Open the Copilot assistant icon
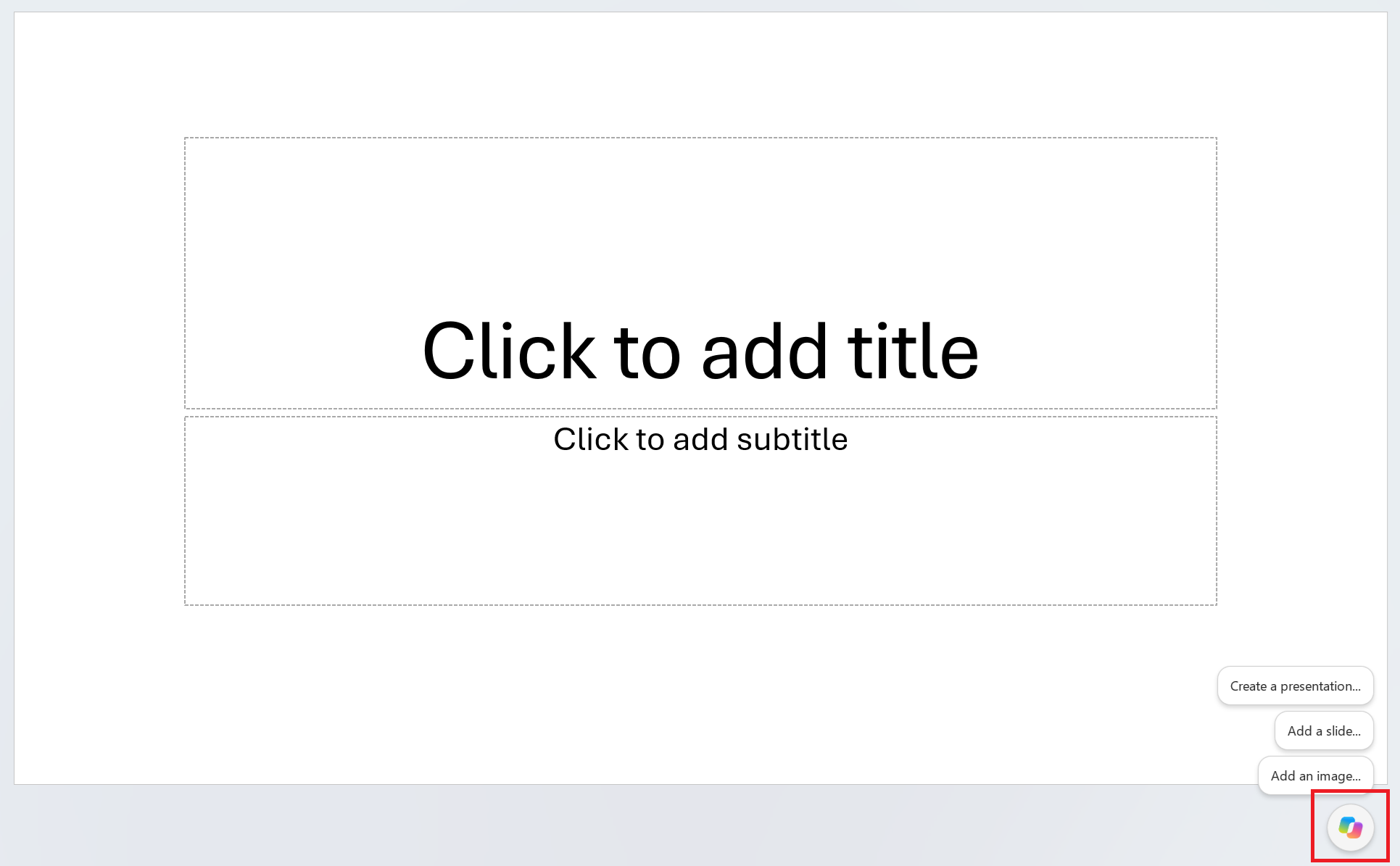This screenshot has width=1400, height=866. (1350, 827)
